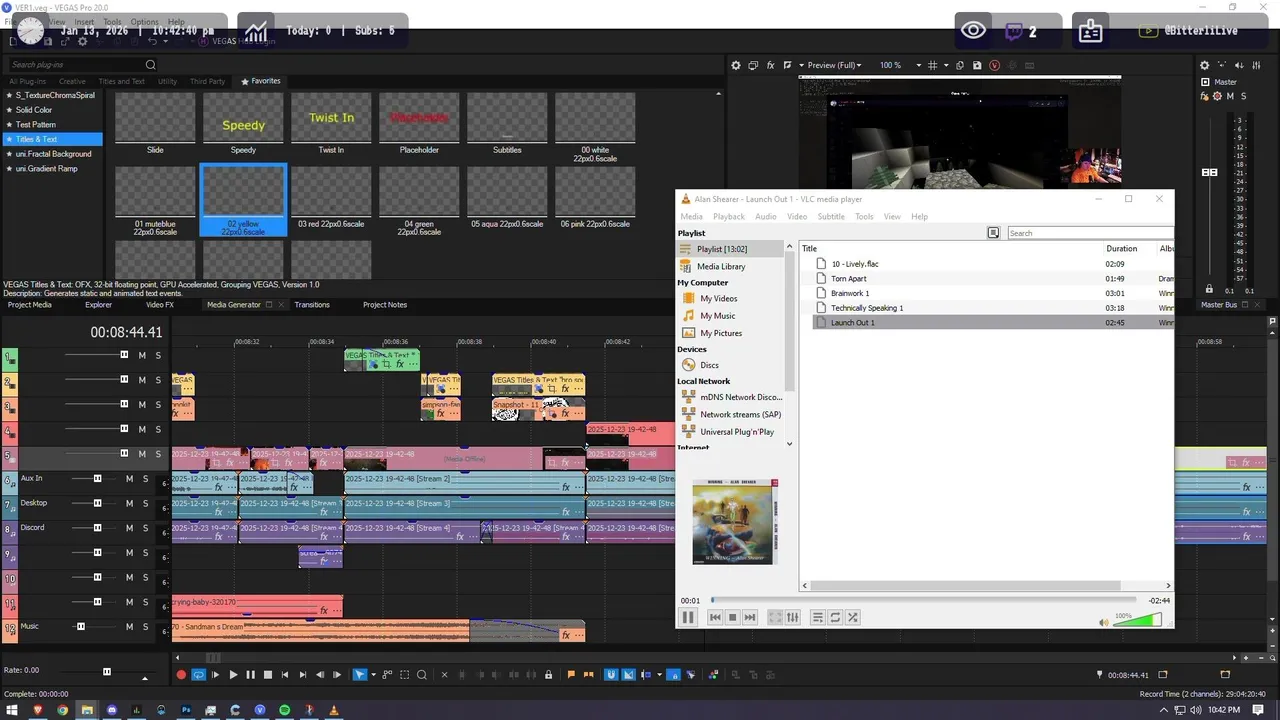This screenshot has height=720, width=1280.
Task: Click Play in the VEGAS transport bar
Action: 233,675
